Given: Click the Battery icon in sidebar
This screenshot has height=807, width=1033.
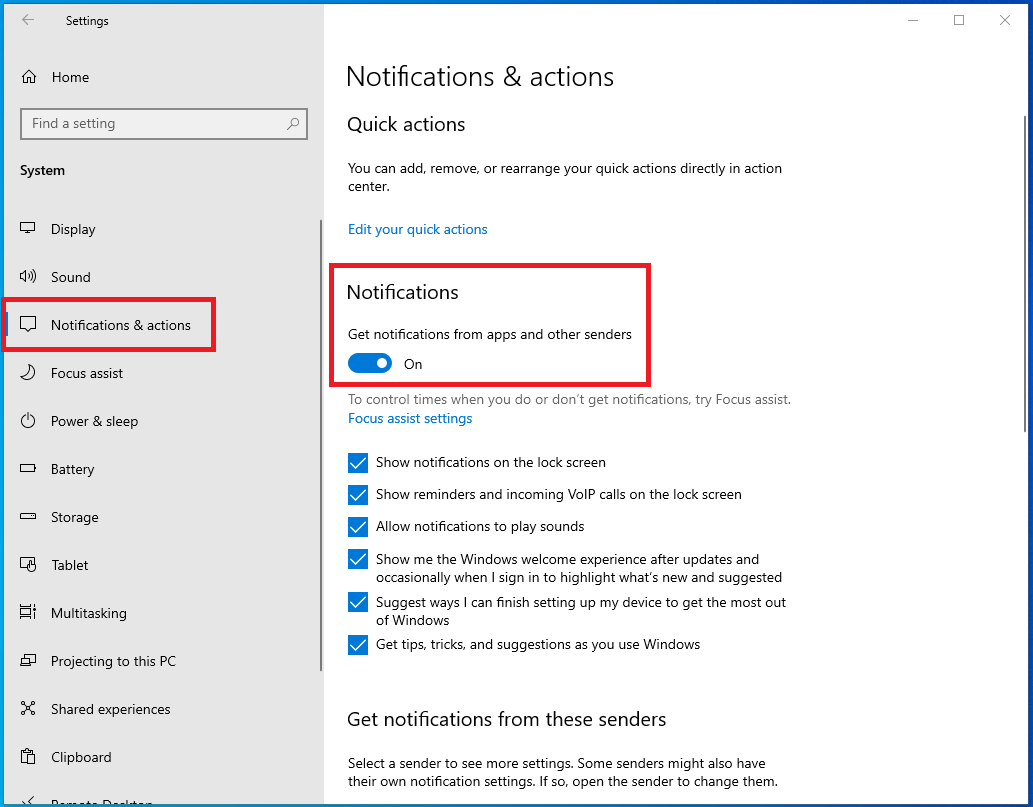Looking at the screenshot, I should (x=28, y=469).
